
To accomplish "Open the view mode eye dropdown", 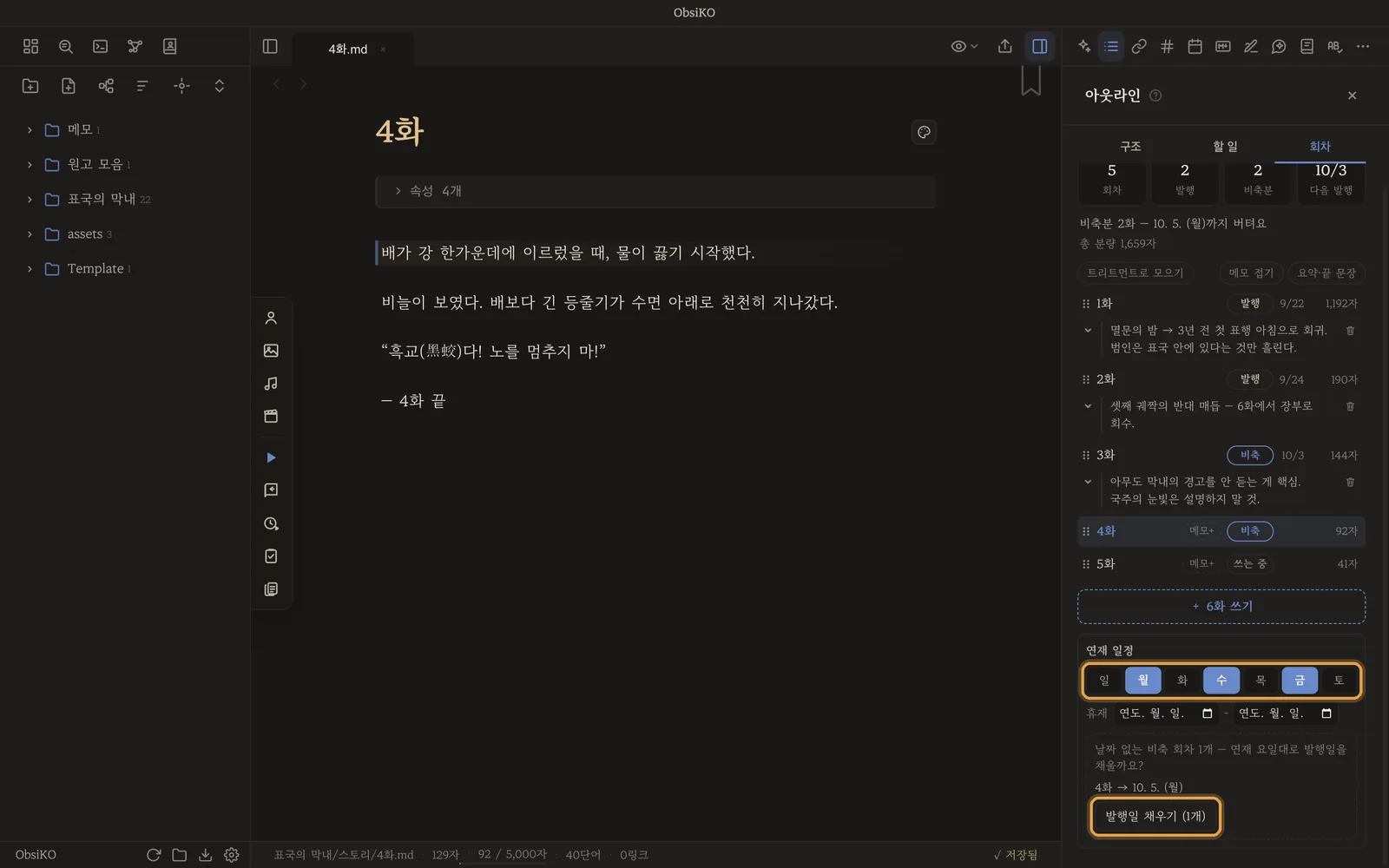I will [964, 47].
